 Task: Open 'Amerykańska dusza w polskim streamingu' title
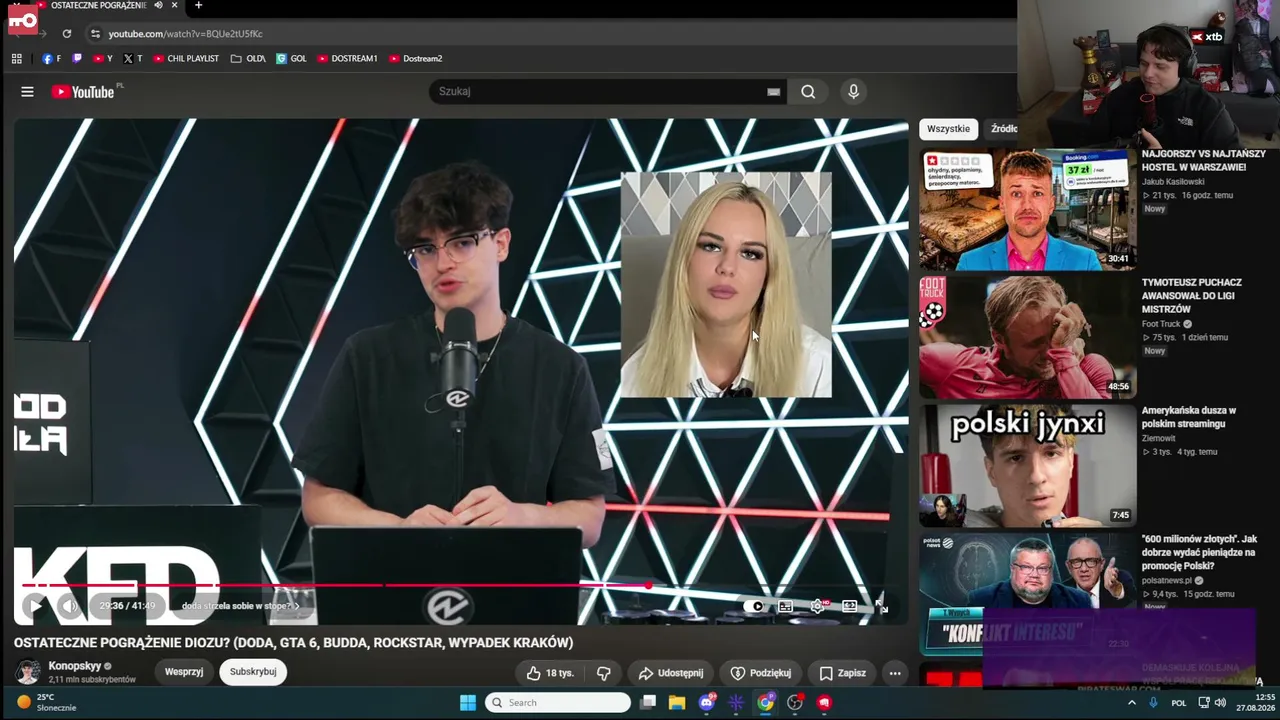tap(1189, 417)
